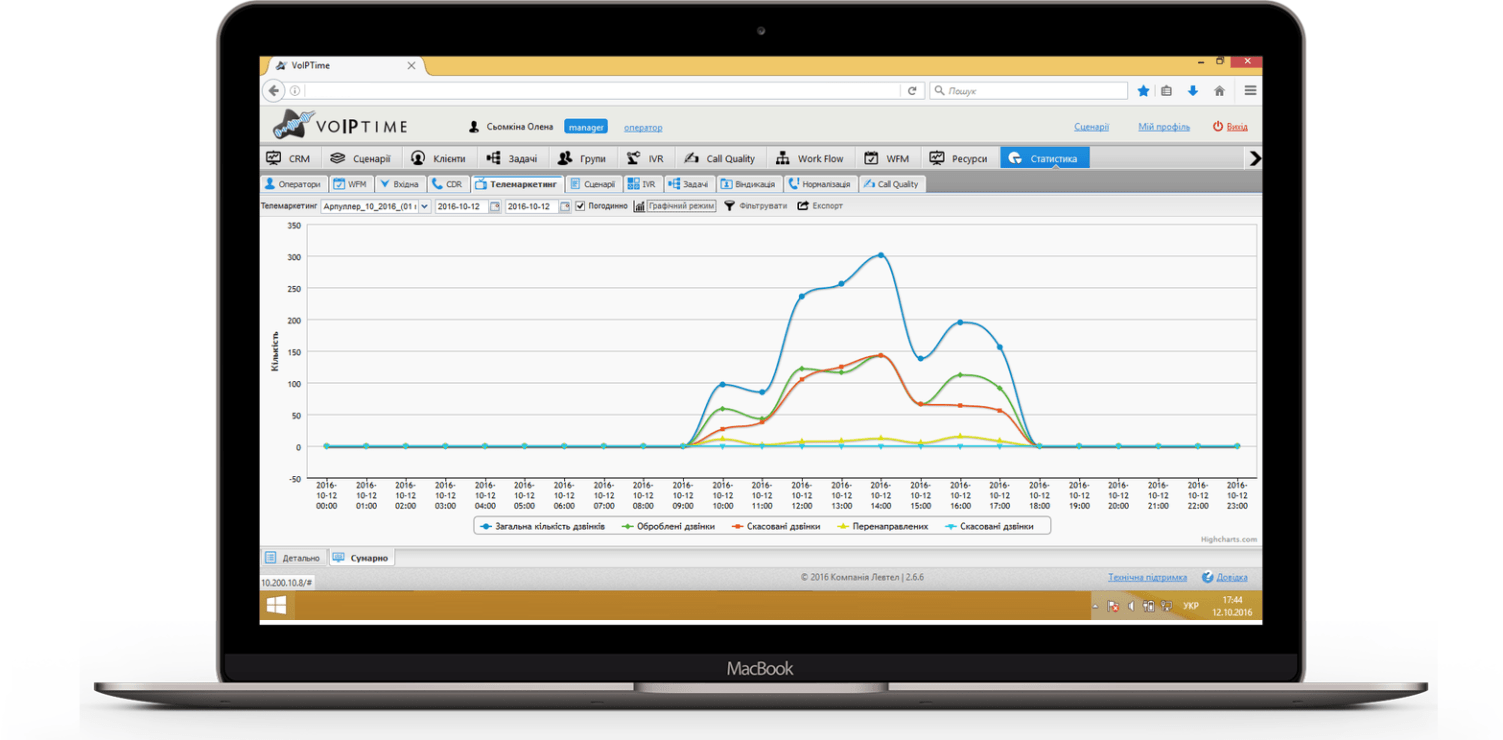This screenshot has height=740, width=1503.
Task: Expand the main menu right arrow
Action: tap(1254, 158)
